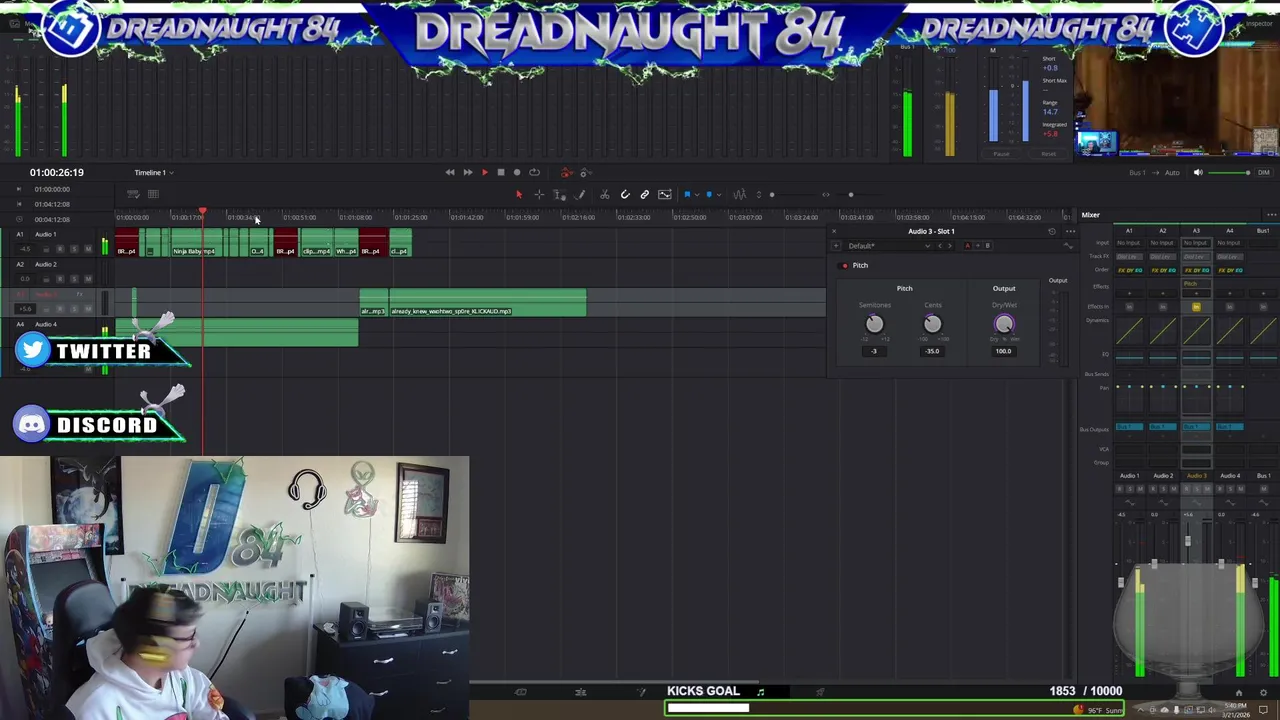Toggle the linked selection chain icon

[x=645, y=194]
